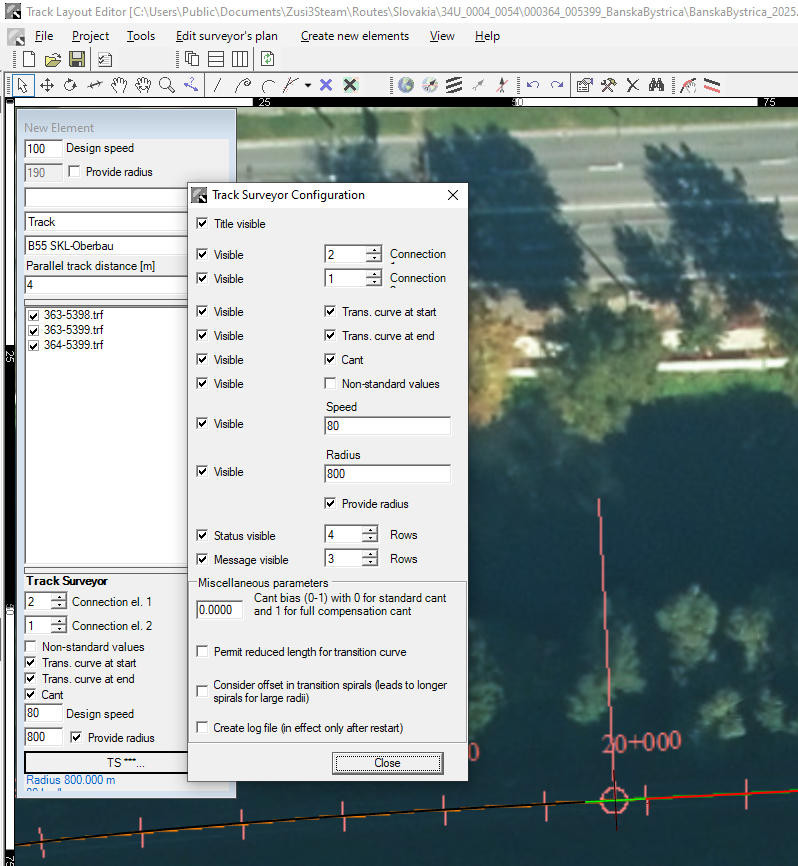Screen dimensions: 798x866
Task: Open Create new elements menu
Action: click(354, 36)
